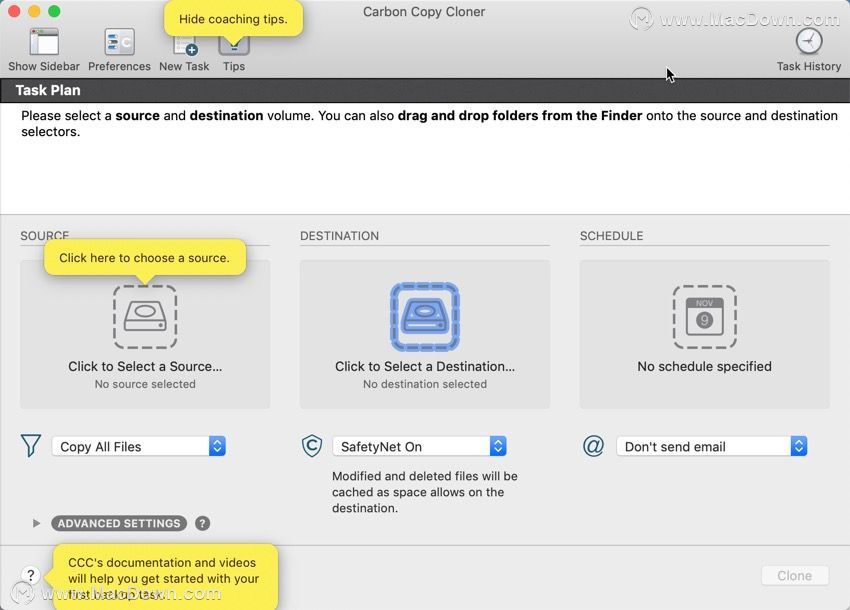850x610 pixels.
Task: Click the Clone button
Action: [x=795, y=575]
